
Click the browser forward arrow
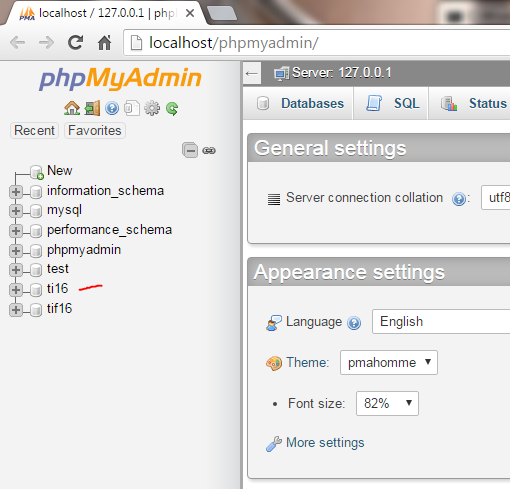tap(46, 43)
